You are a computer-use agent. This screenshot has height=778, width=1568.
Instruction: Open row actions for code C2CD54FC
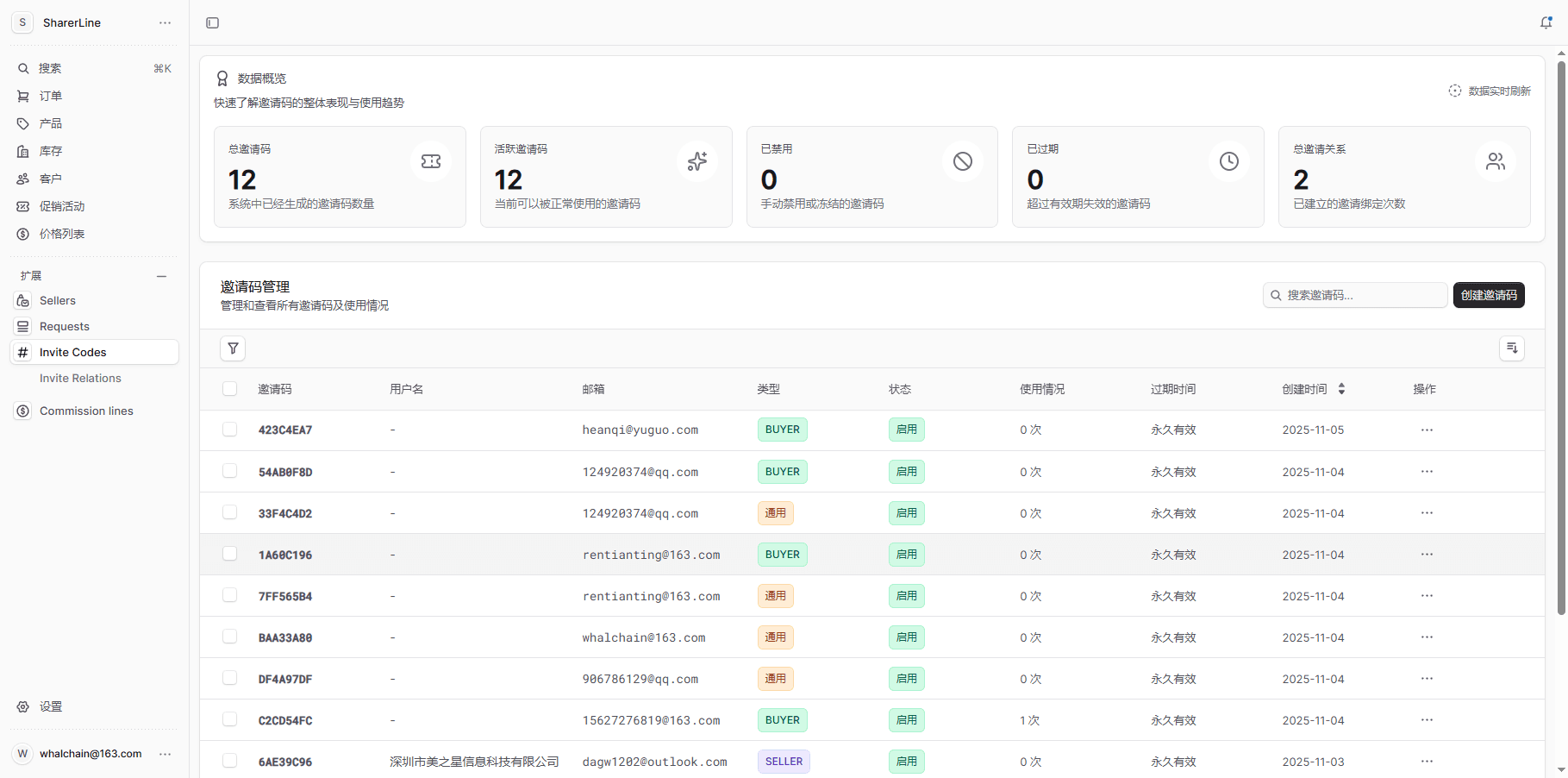click(1427, 720)
